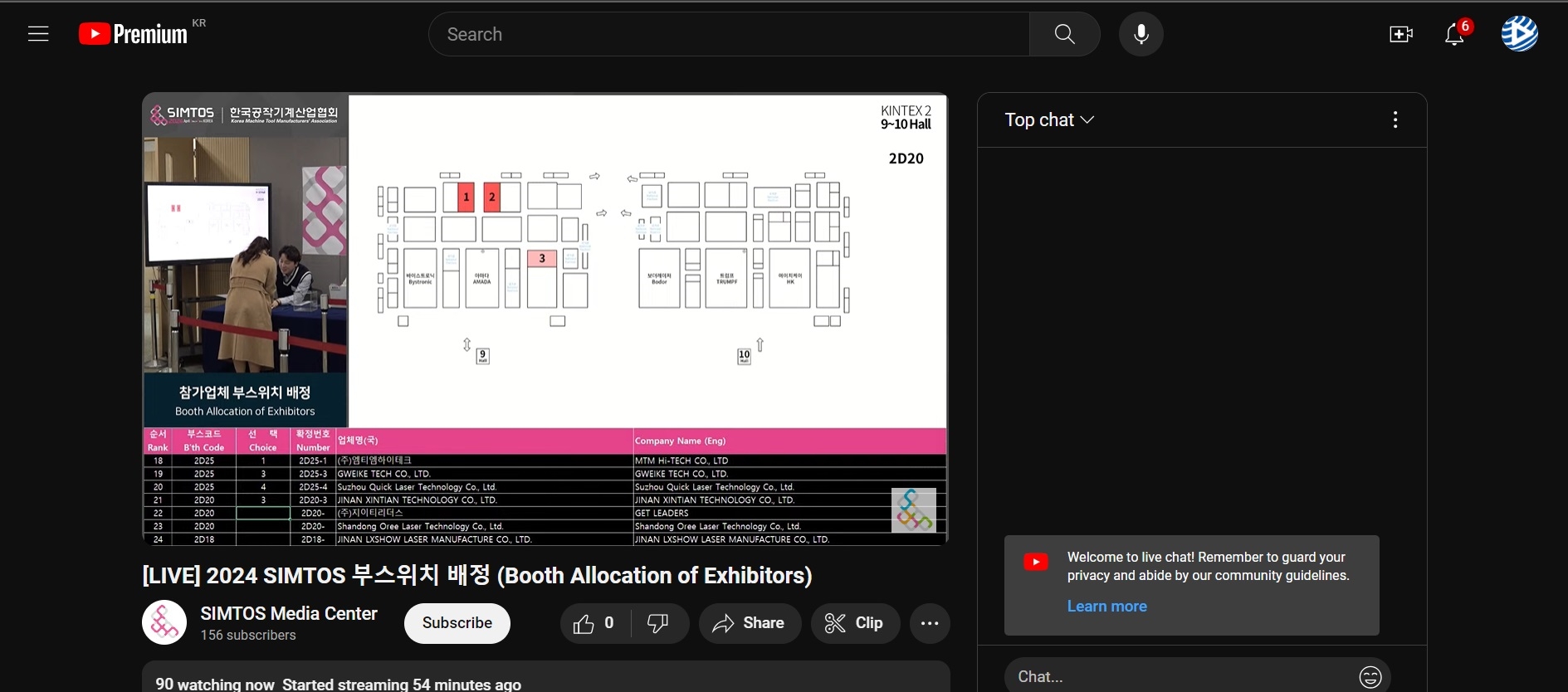1568x692 pixels.
Task: Follow the Learn more link
Action: coord(1106,607)
